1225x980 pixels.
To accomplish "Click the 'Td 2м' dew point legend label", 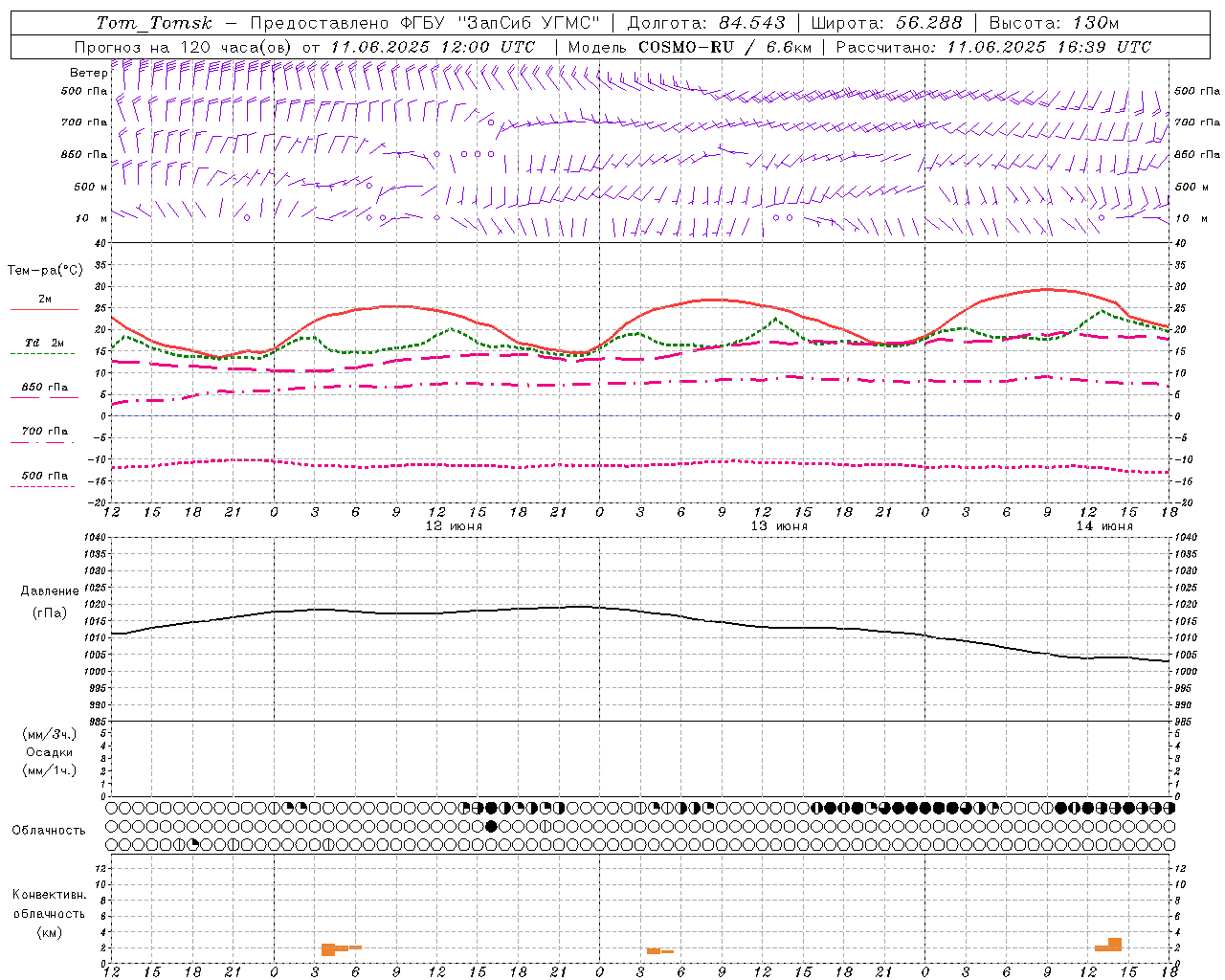I will pos(45,343).
